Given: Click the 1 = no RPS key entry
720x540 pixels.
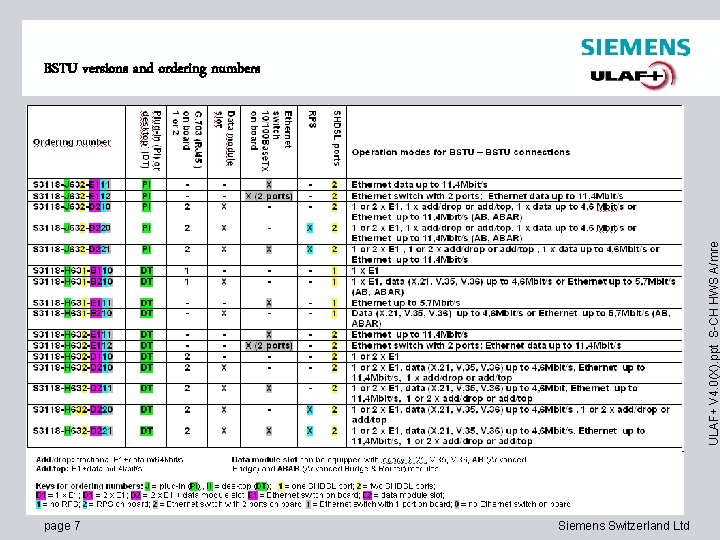Looking at the screenshot, I should point(57,504).
